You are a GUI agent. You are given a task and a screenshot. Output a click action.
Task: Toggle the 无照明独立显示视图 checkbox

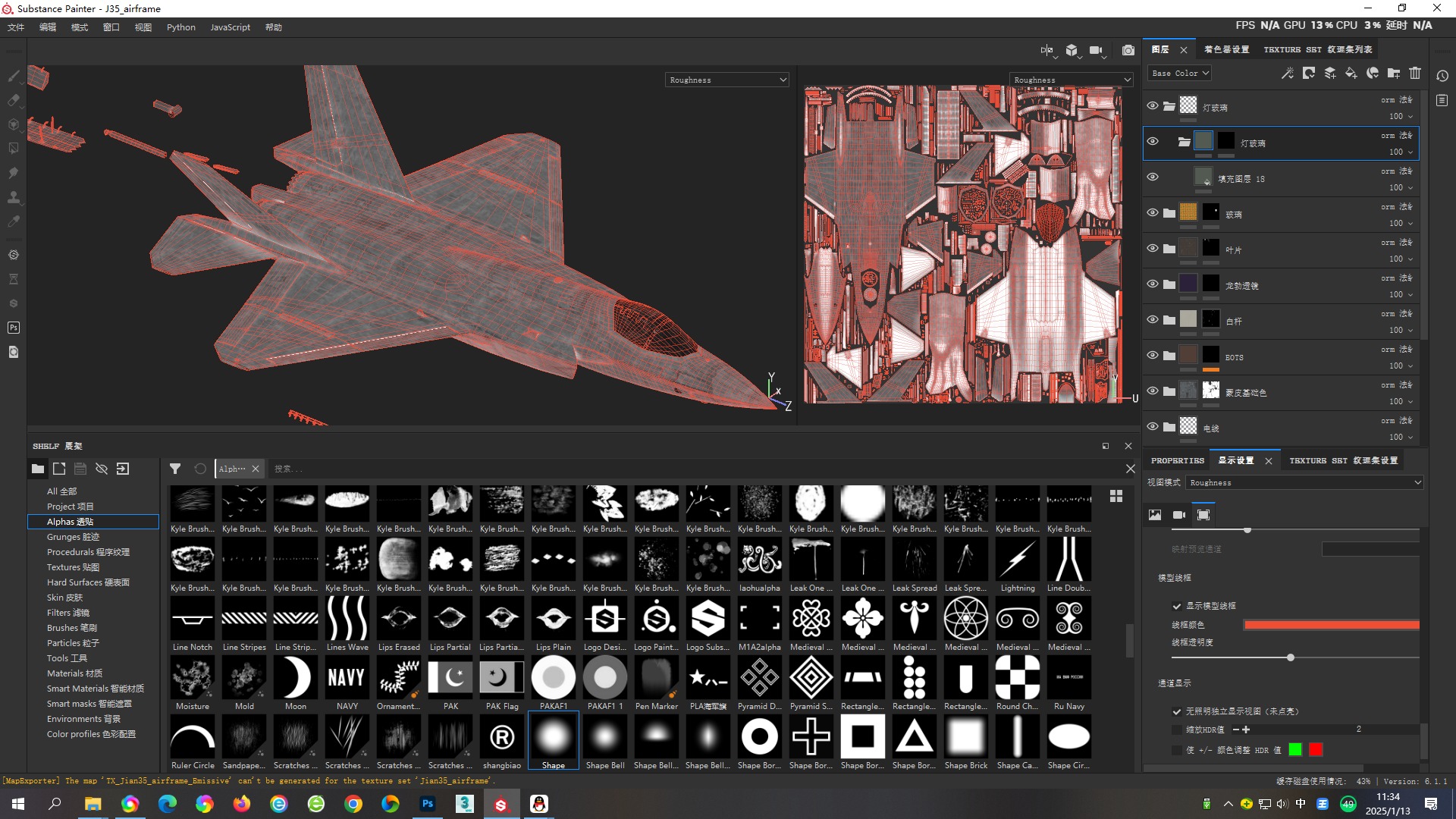(x=1177, y=711)
